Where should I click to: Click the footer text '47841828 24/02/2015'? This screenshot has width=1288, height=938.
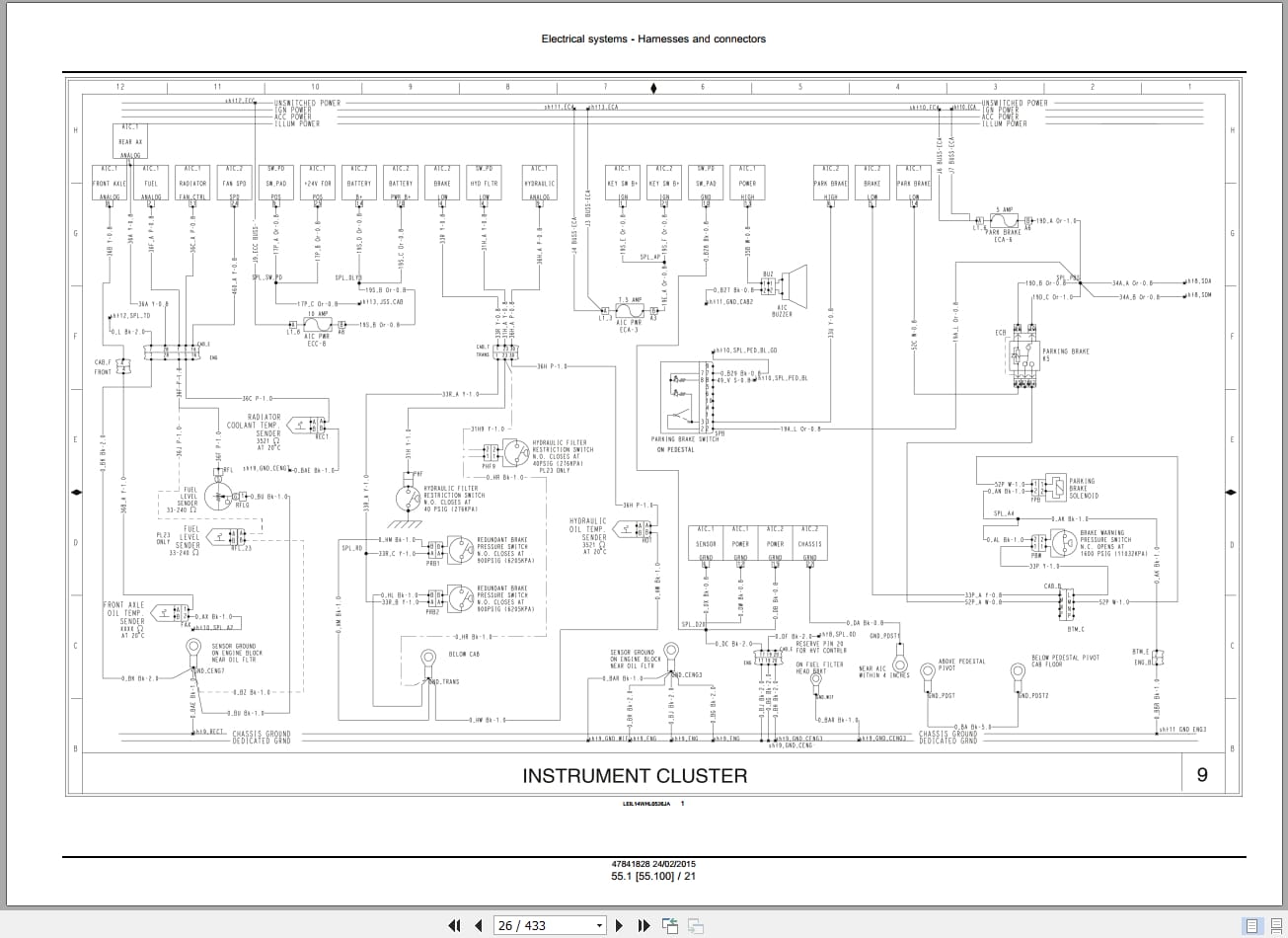(x=653, y=864)
